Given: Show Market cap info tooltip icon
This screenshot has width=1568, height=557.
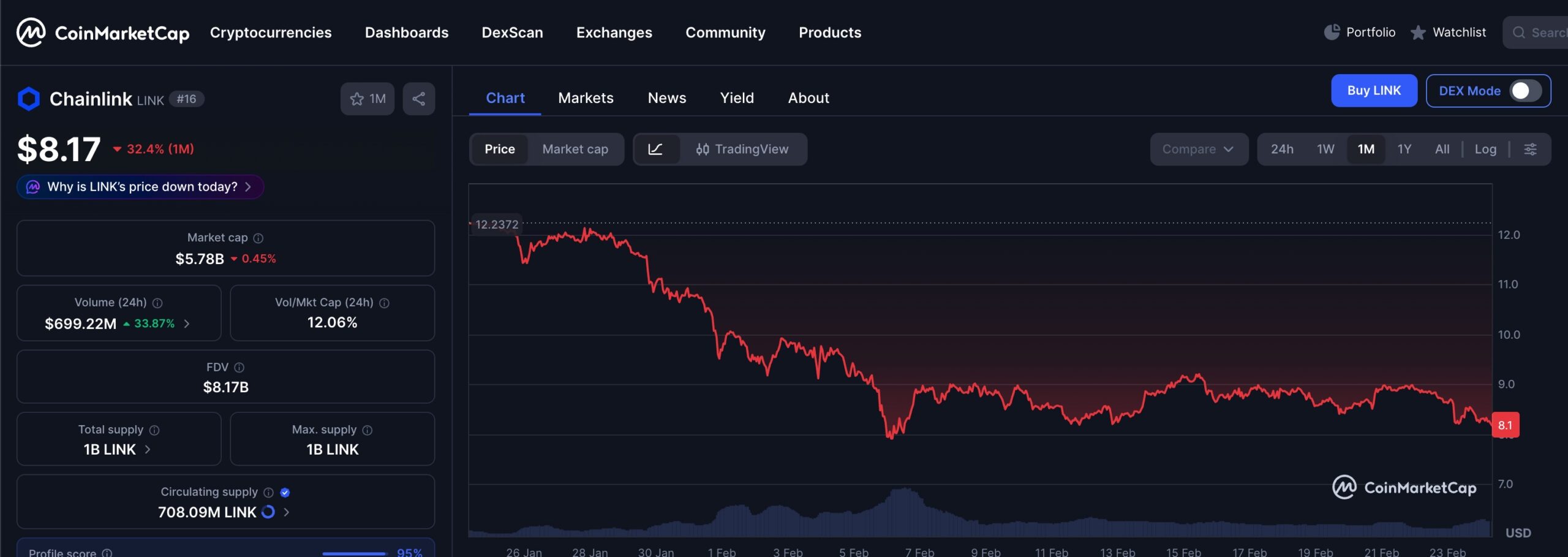Looking at the screenshot, I should pyautogui.click(x=258, y=238).
